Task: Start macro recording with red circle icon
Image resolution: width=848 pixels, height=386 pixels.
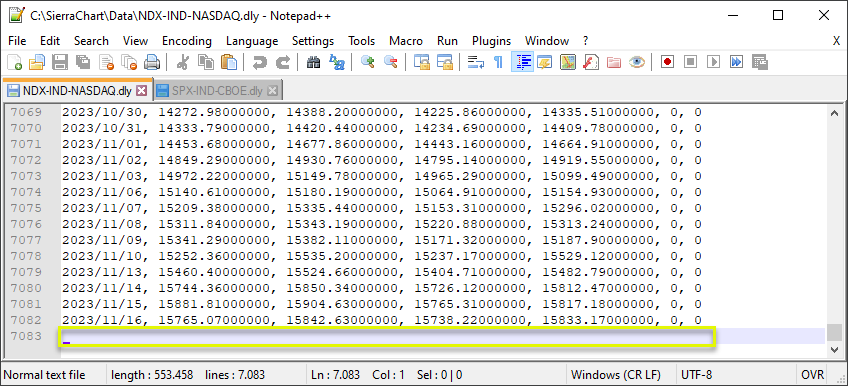Action: 667,62
